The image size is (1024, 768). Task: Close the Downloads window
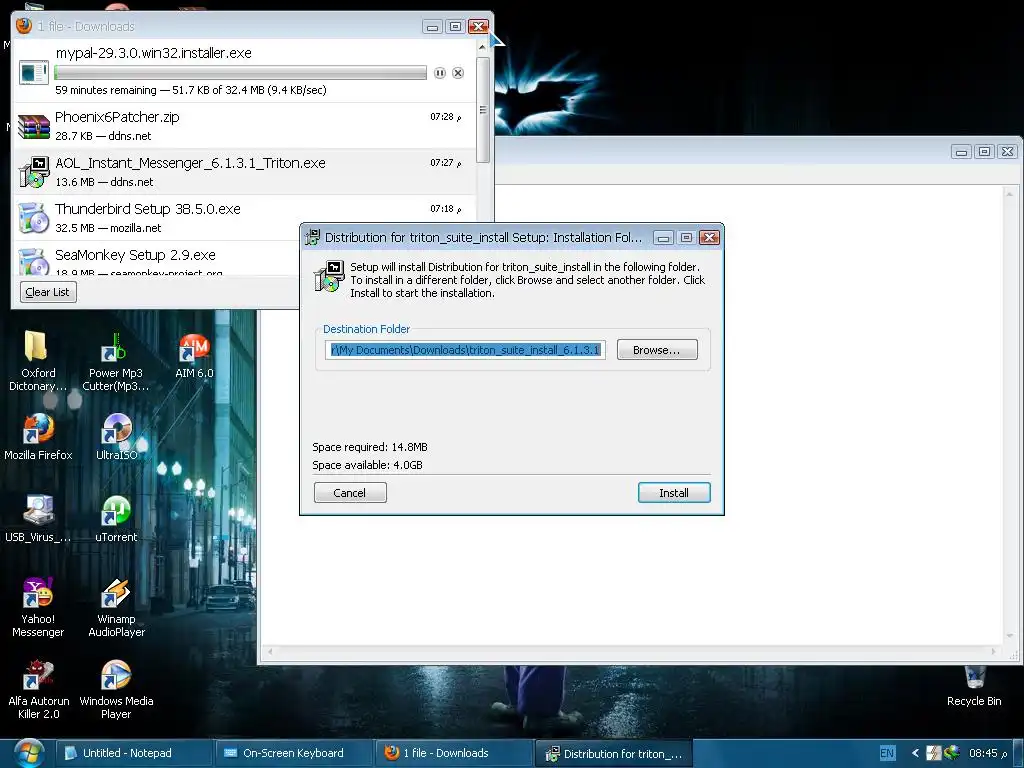479,27
